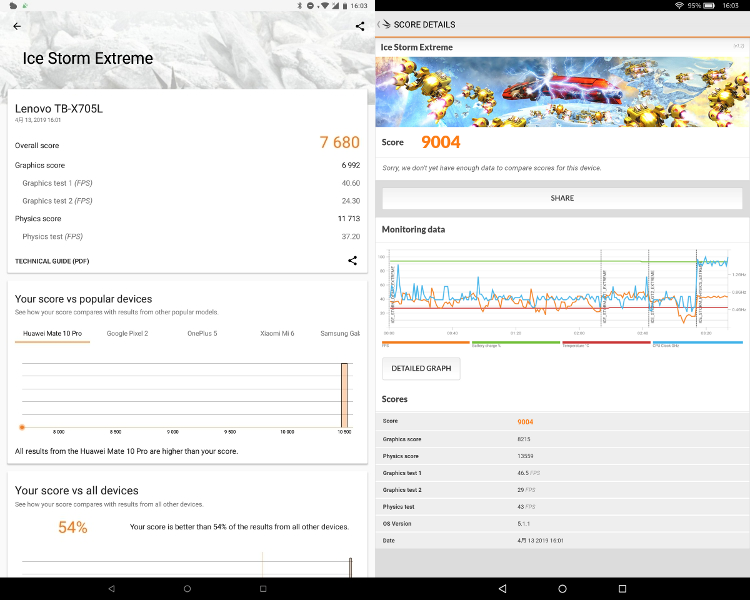
Task: Tap the monitoring data graph
Action: pos(562,292)
